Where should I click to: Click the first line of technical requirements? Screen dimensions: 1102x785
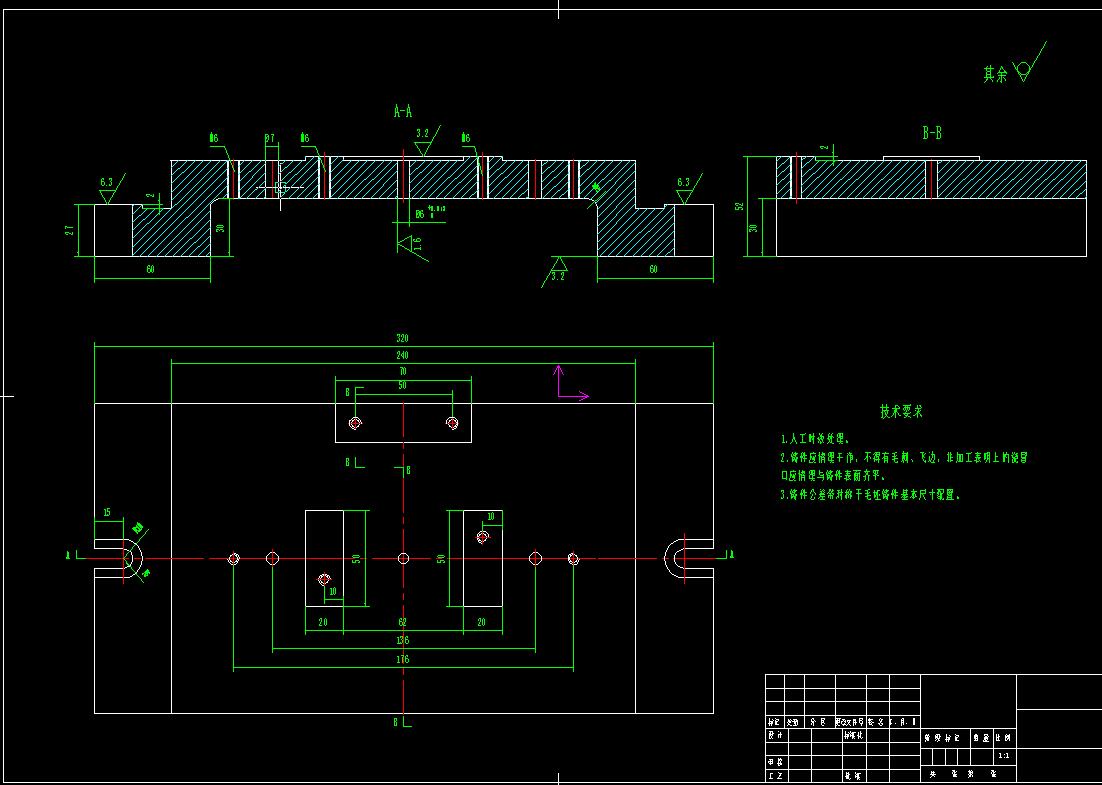tap(816, 439)
